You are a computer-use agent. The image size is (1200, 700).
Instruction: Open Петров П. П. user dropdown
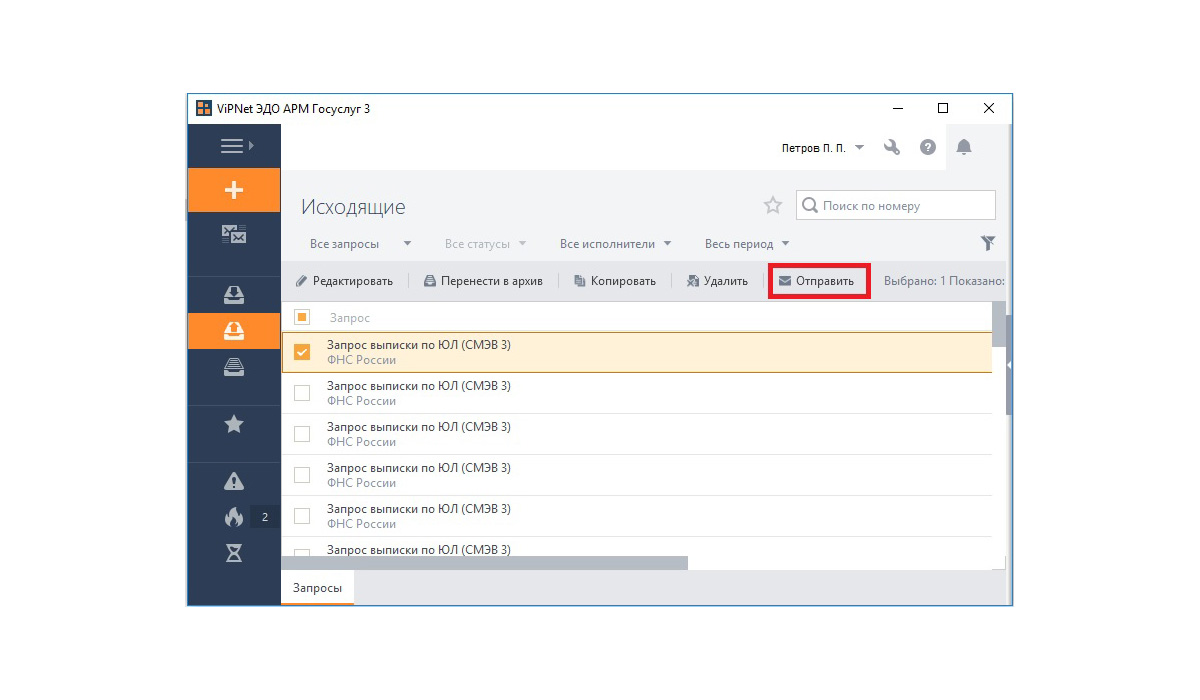coord(823,148)
